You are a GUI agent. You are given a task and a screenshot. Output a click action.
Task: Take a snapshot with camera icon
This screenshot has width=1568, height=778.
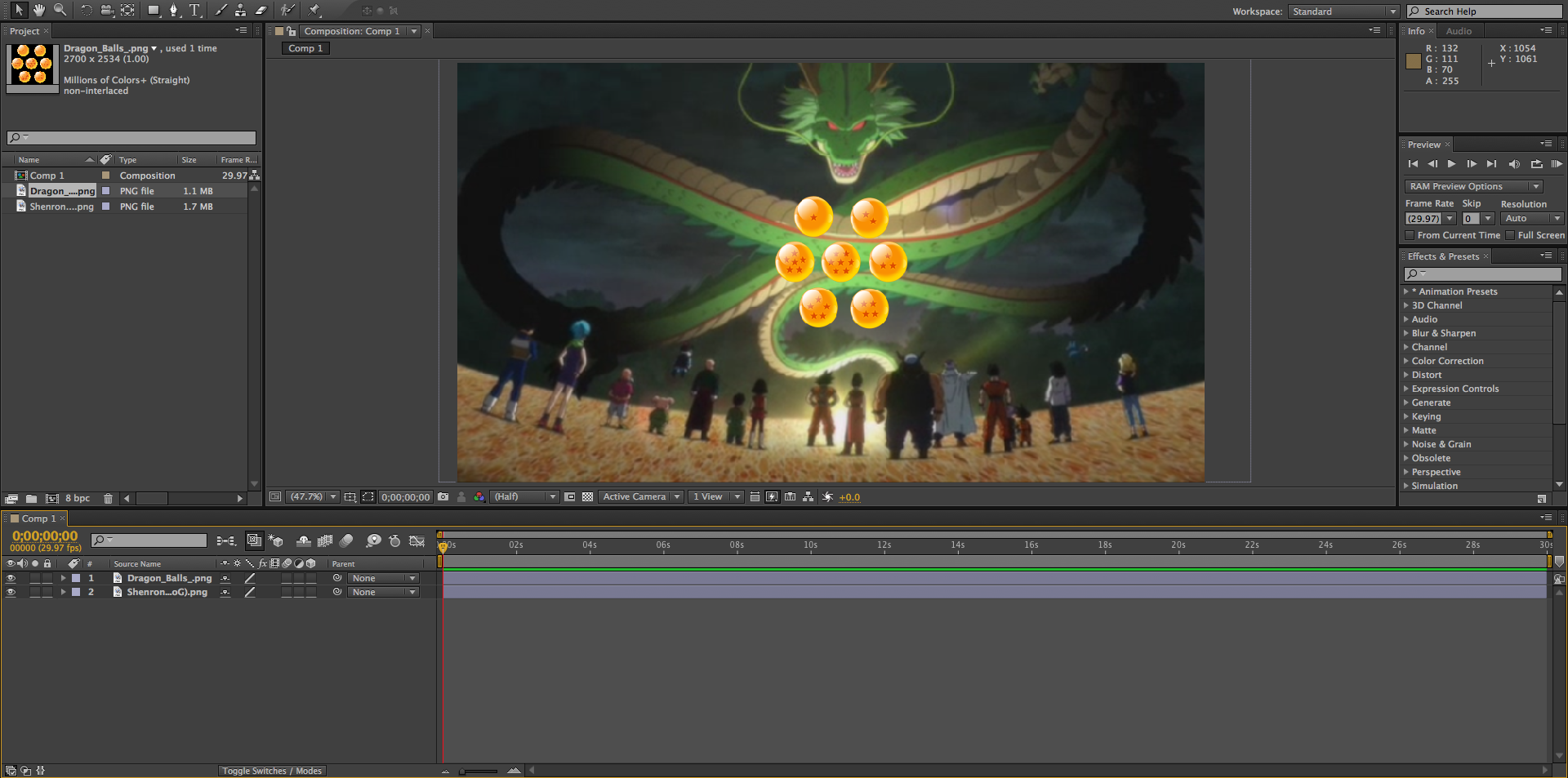[443, 496]
